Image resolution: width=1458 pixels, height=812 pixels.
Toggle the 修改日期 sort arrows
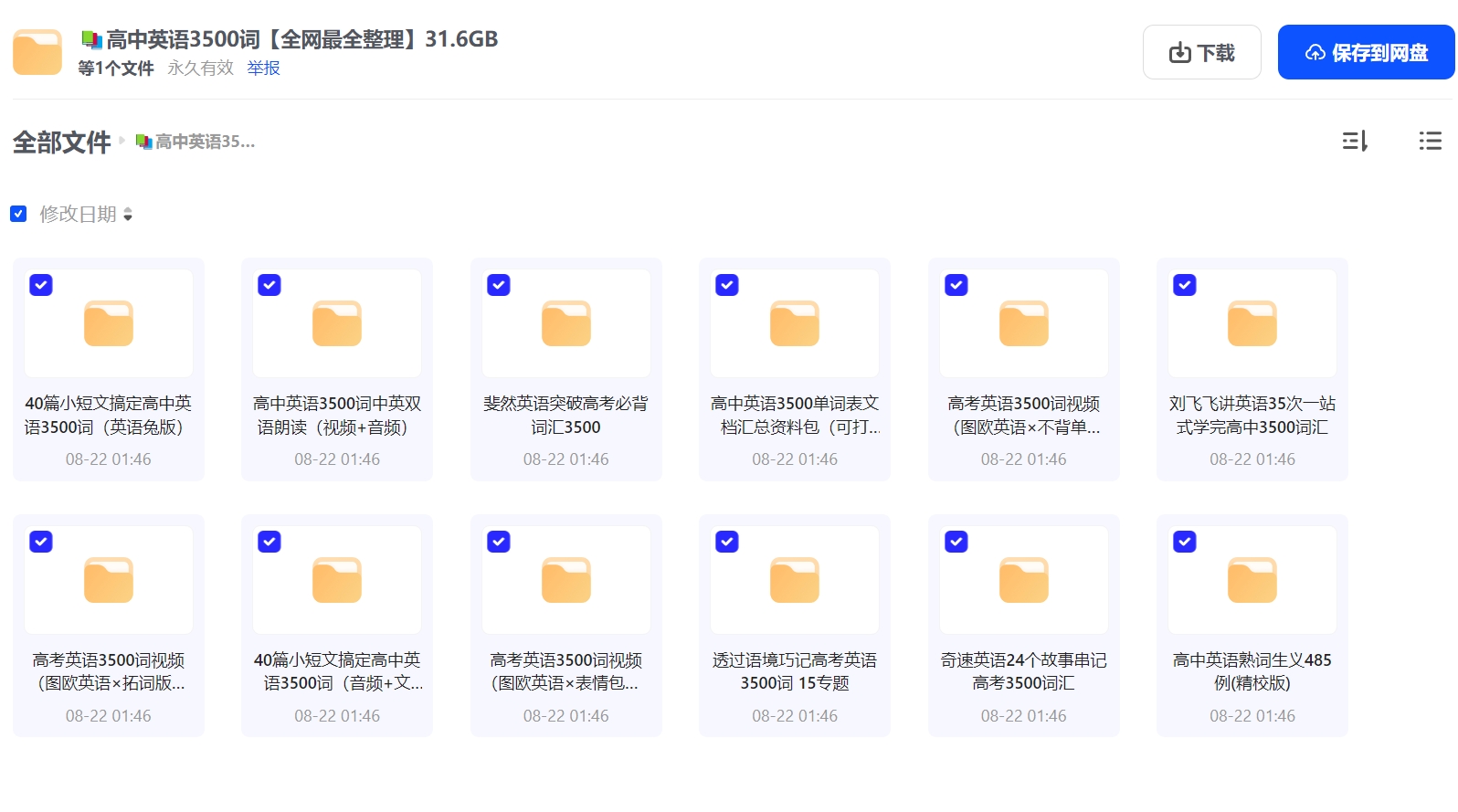click(128, 215)
